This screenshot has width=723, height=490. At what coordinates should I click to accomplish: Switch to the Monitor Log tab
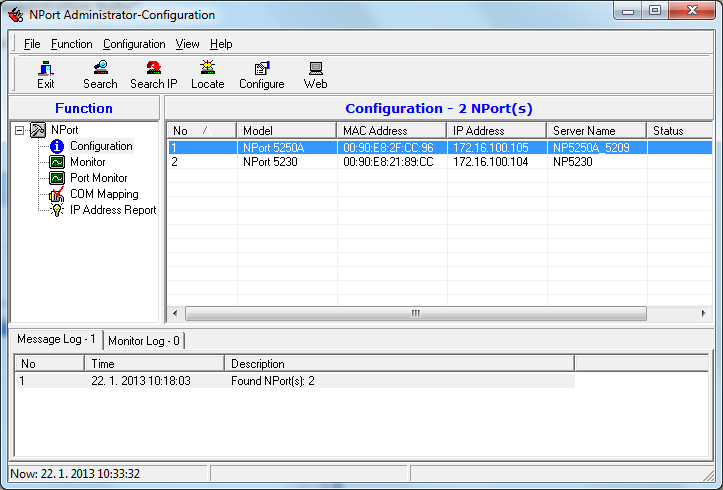tap(144, 341)
